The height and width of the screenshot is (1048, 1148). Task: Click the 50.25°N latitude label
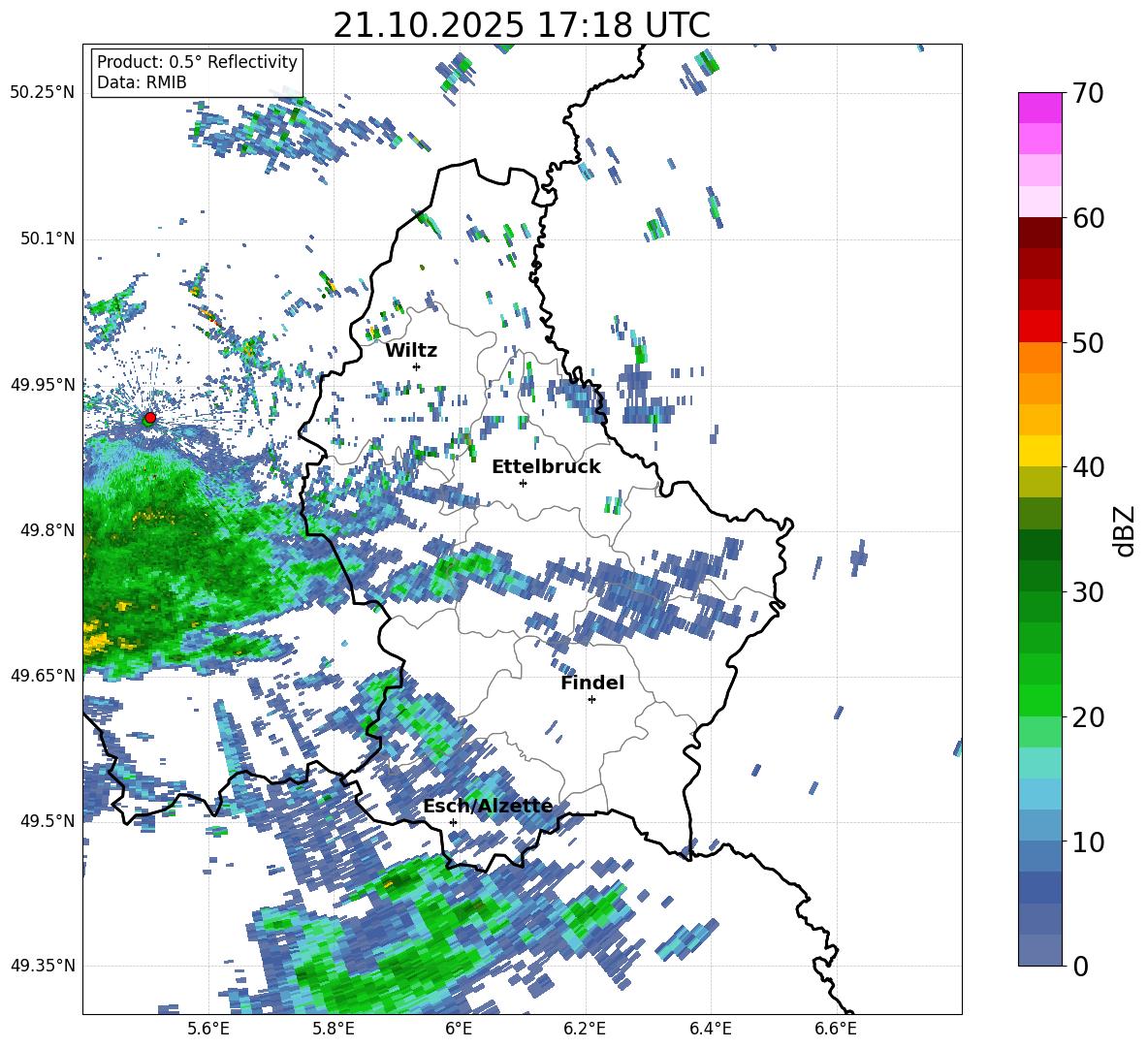(43, 92)
